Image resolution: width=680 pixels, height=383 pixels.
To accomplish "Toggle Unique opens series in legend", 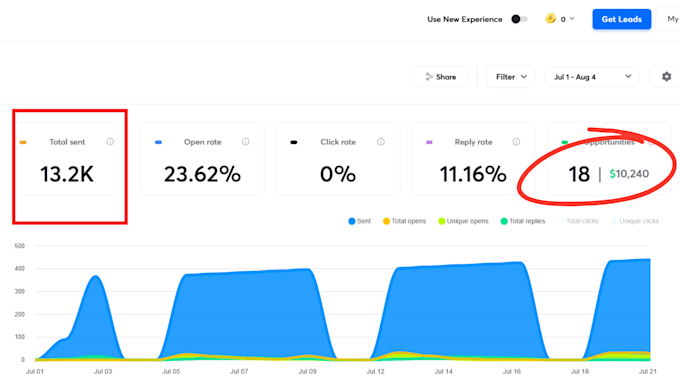I will [x=463, y=221].
